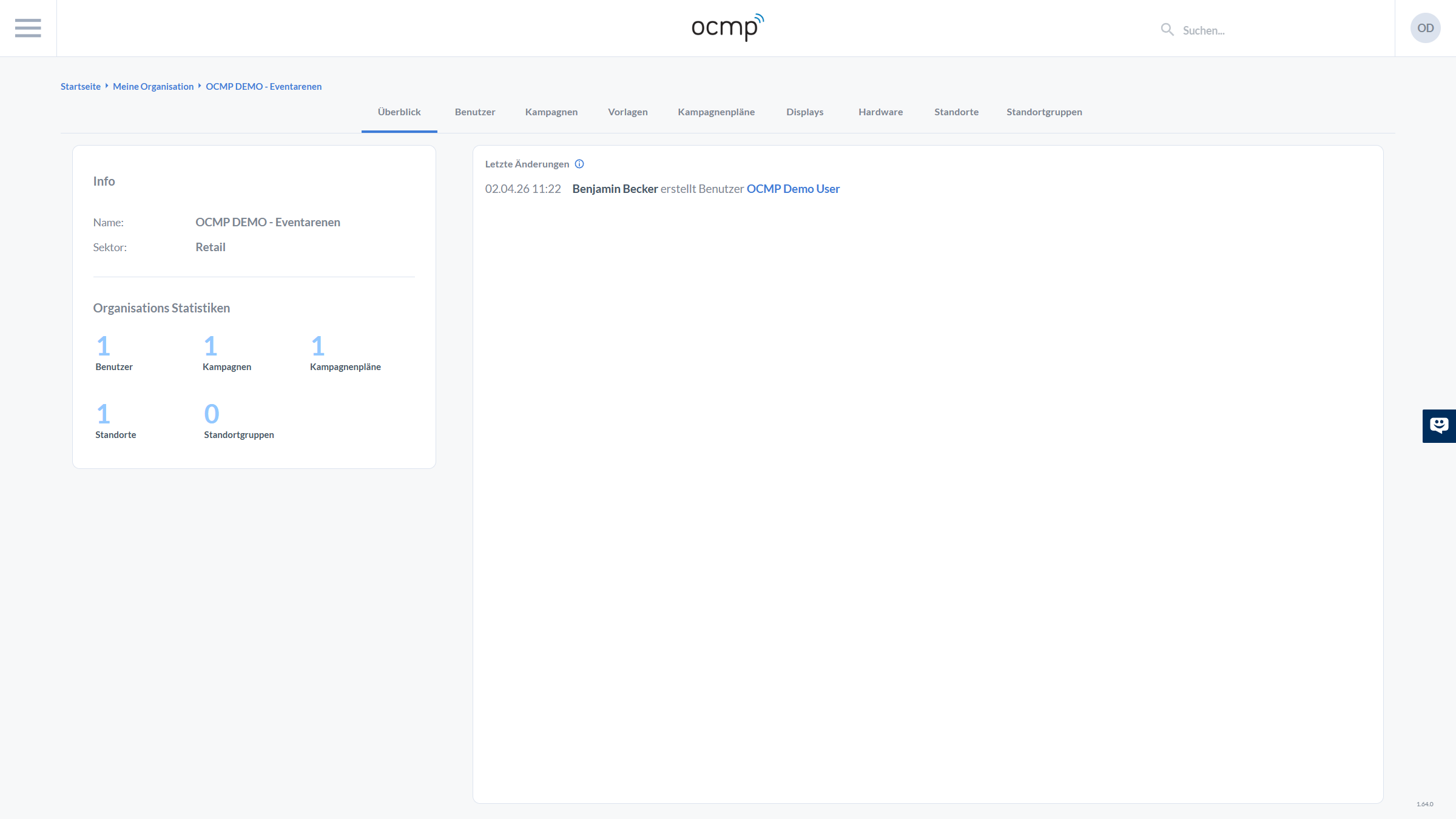Click the search magnifier icon
The width and height of the screenshot is (1456, 819).
(x=1167, y=29)
